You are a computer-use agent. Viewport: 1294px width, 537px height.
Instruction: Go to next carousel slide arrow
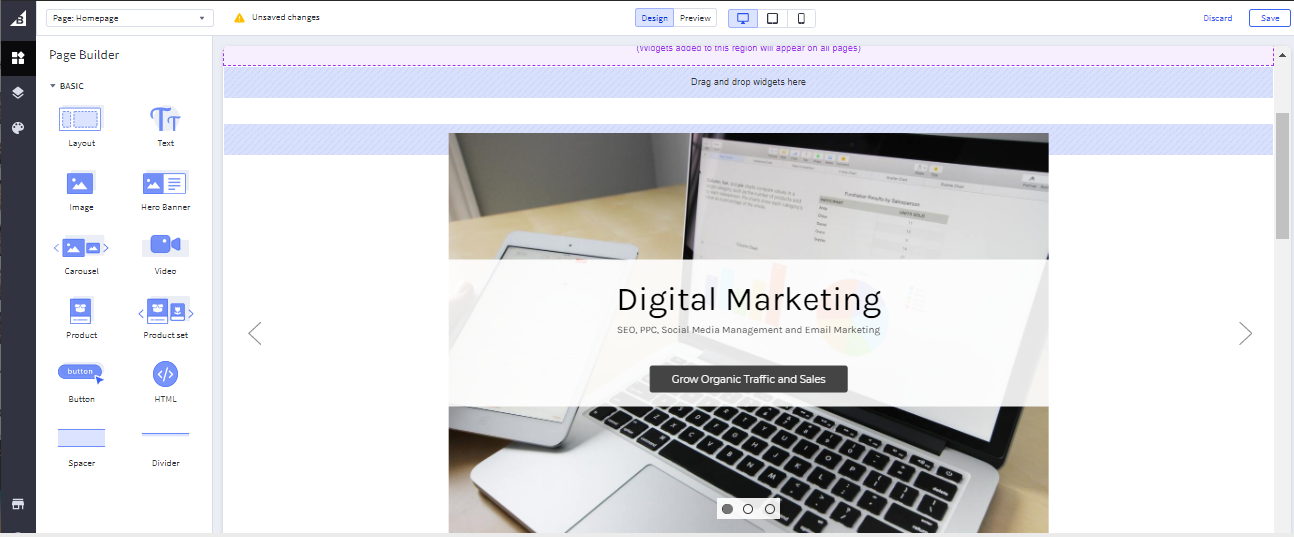(1245, 333)
